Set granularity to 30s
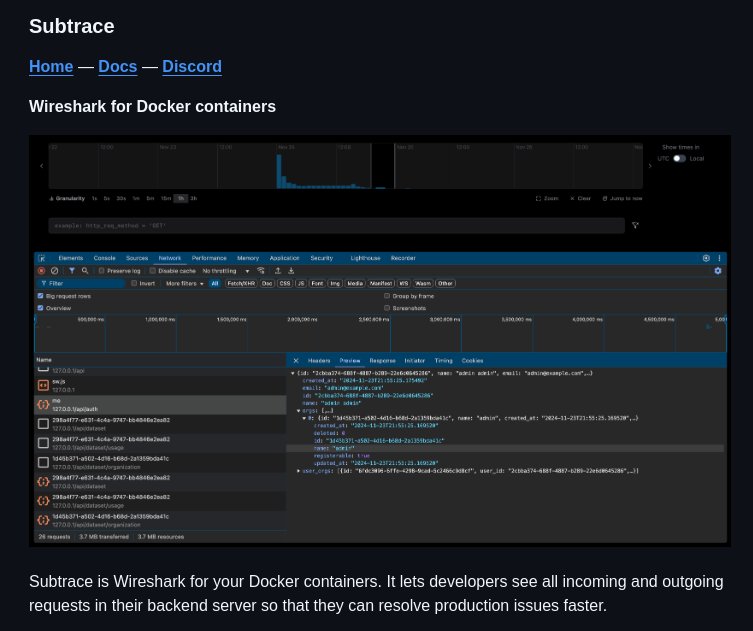Screen dimensions: 753x631 121,198
